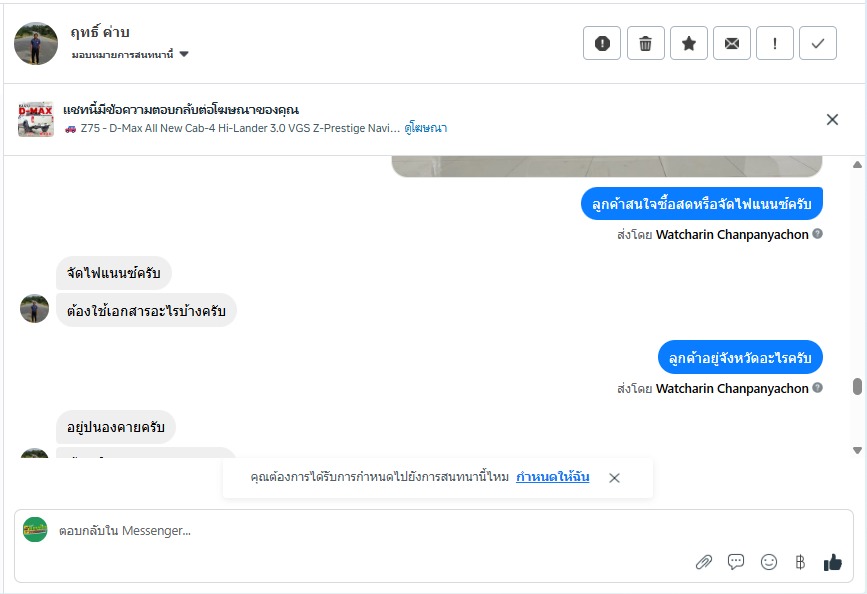The width and height of the screenshot is (867, 594).
Task: Click the exclamation mark priority button
Action: 775,43
